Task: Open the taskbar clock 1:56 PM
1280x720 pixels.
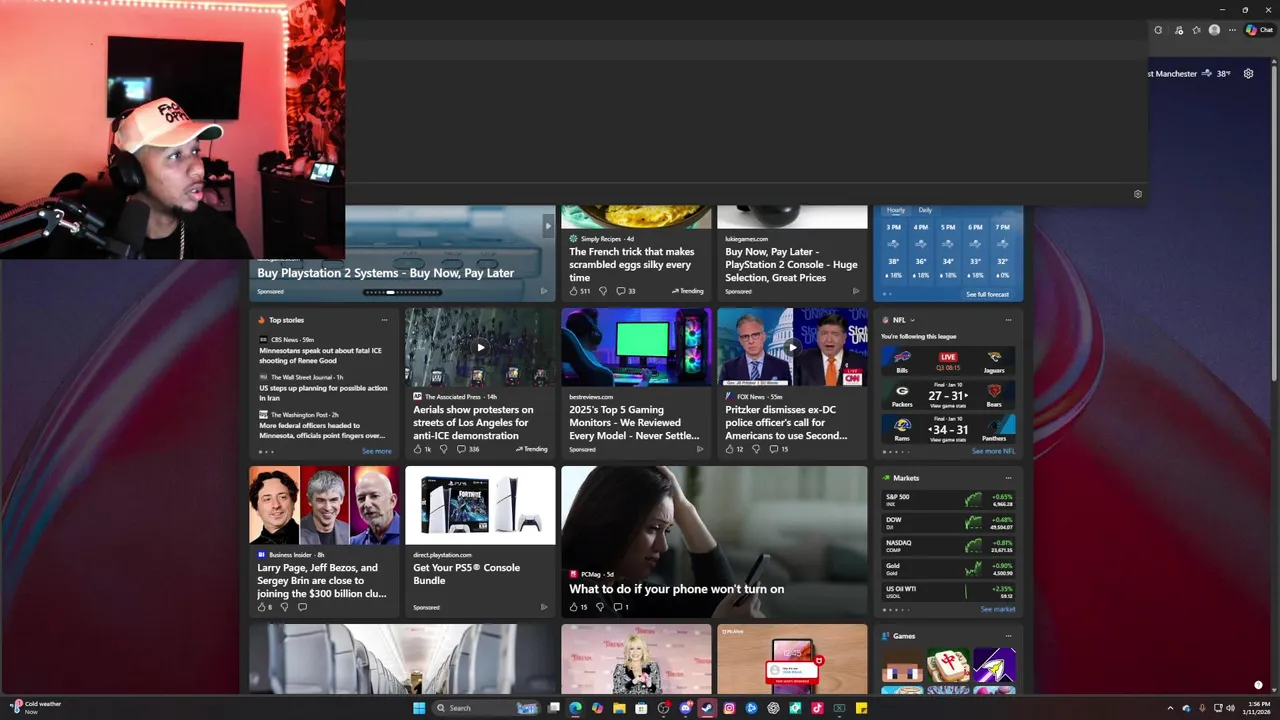Action: (x=1259, y=708)
